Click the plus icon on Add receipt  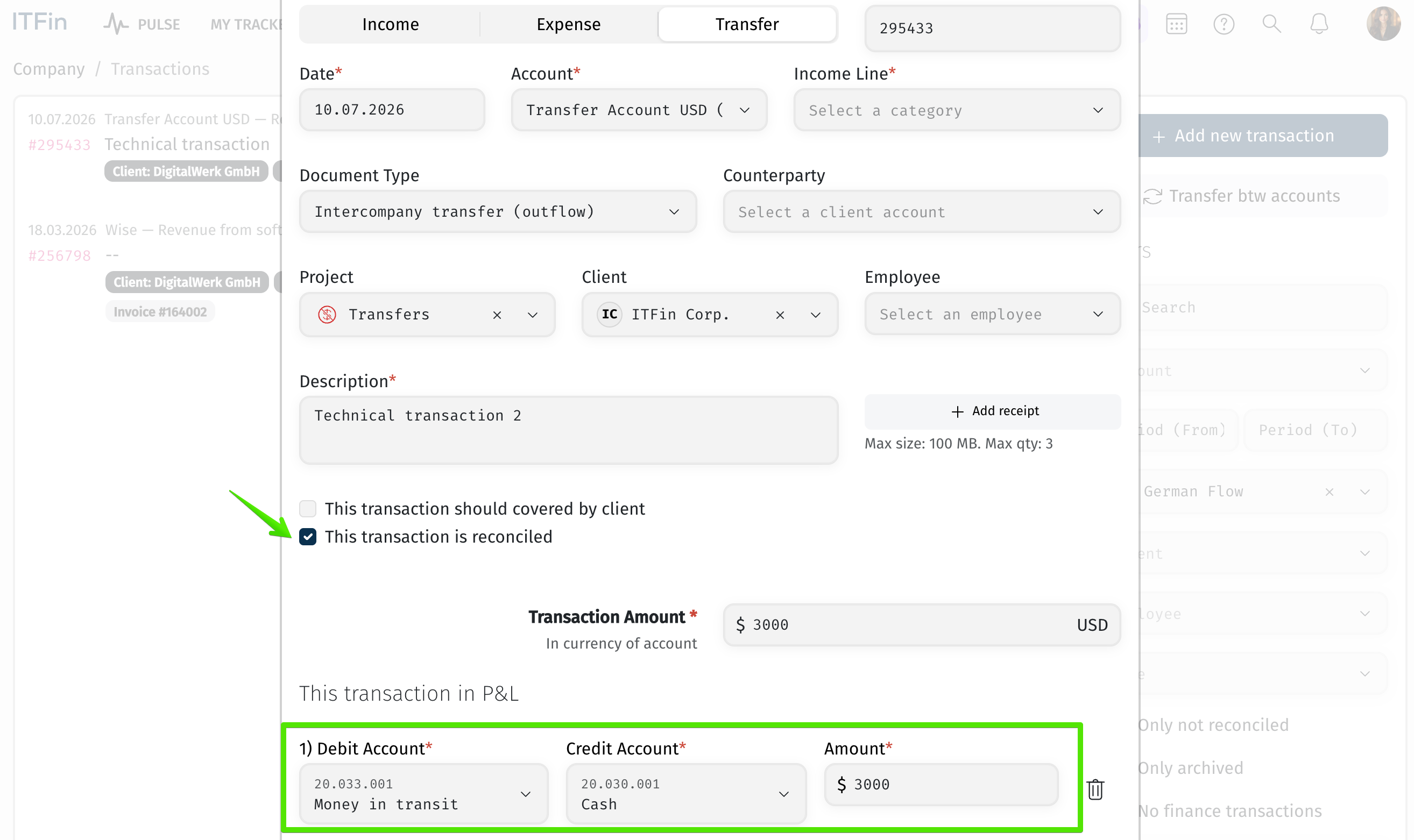tap(957, 411)
